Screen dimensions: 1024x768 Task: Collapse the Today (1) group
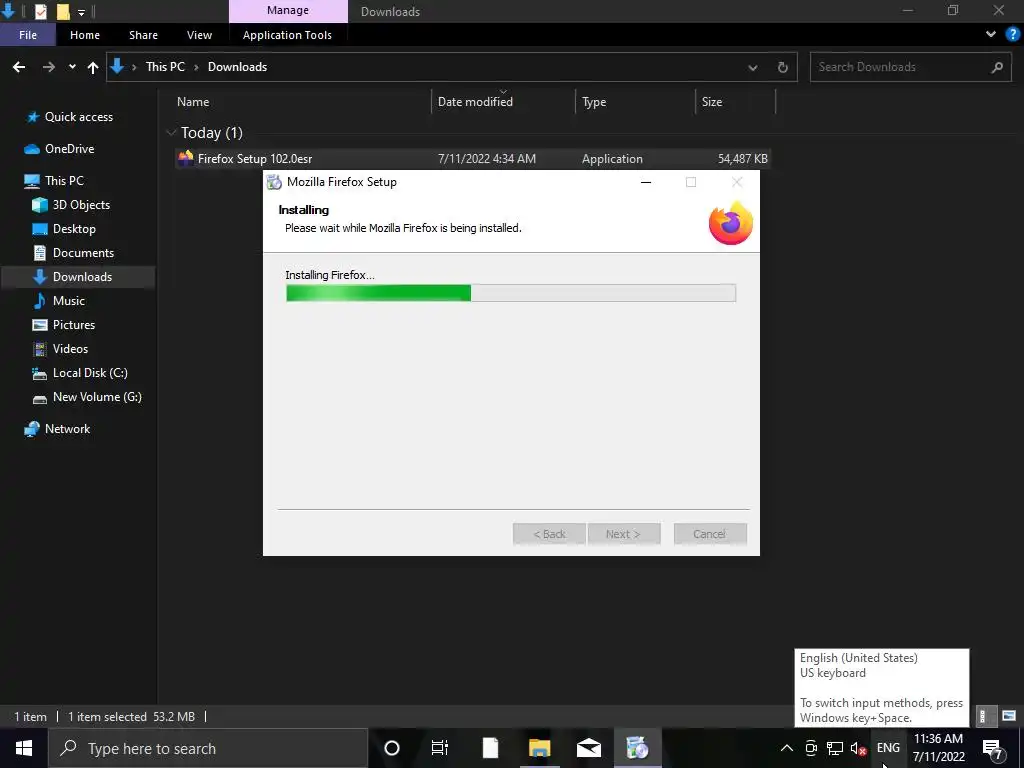click(x=171, y=133)
